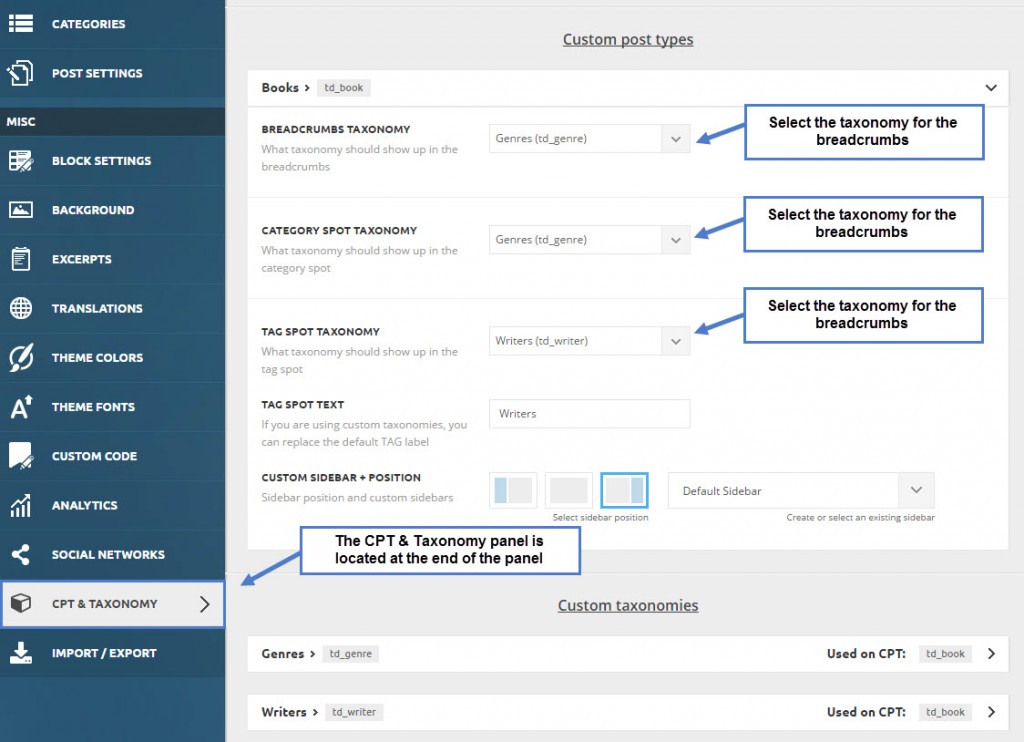The width and height of the screenshot is (1024, 742).
Task: Open the Default Sidebar dropdown
Action: [x=915, y=490]
